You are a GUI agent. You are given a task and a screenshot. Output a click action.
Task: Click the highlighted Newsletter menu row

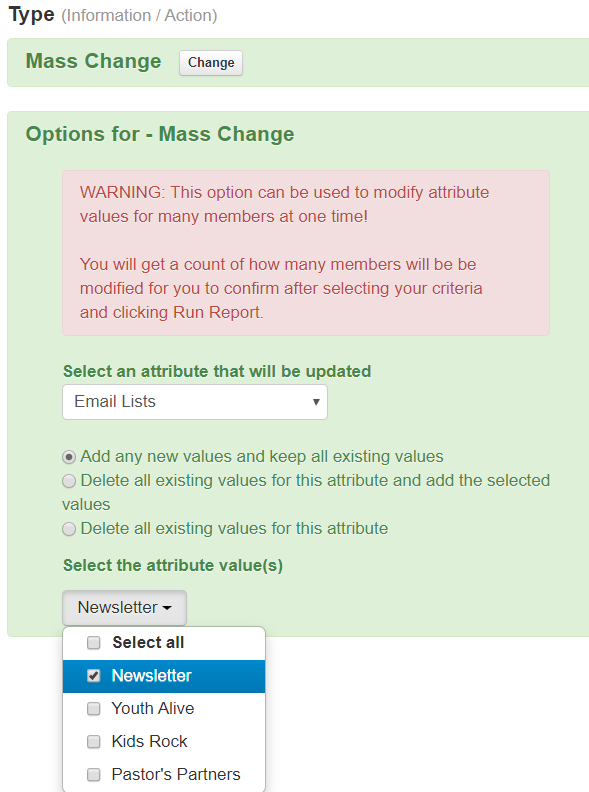tap(164, 676)
